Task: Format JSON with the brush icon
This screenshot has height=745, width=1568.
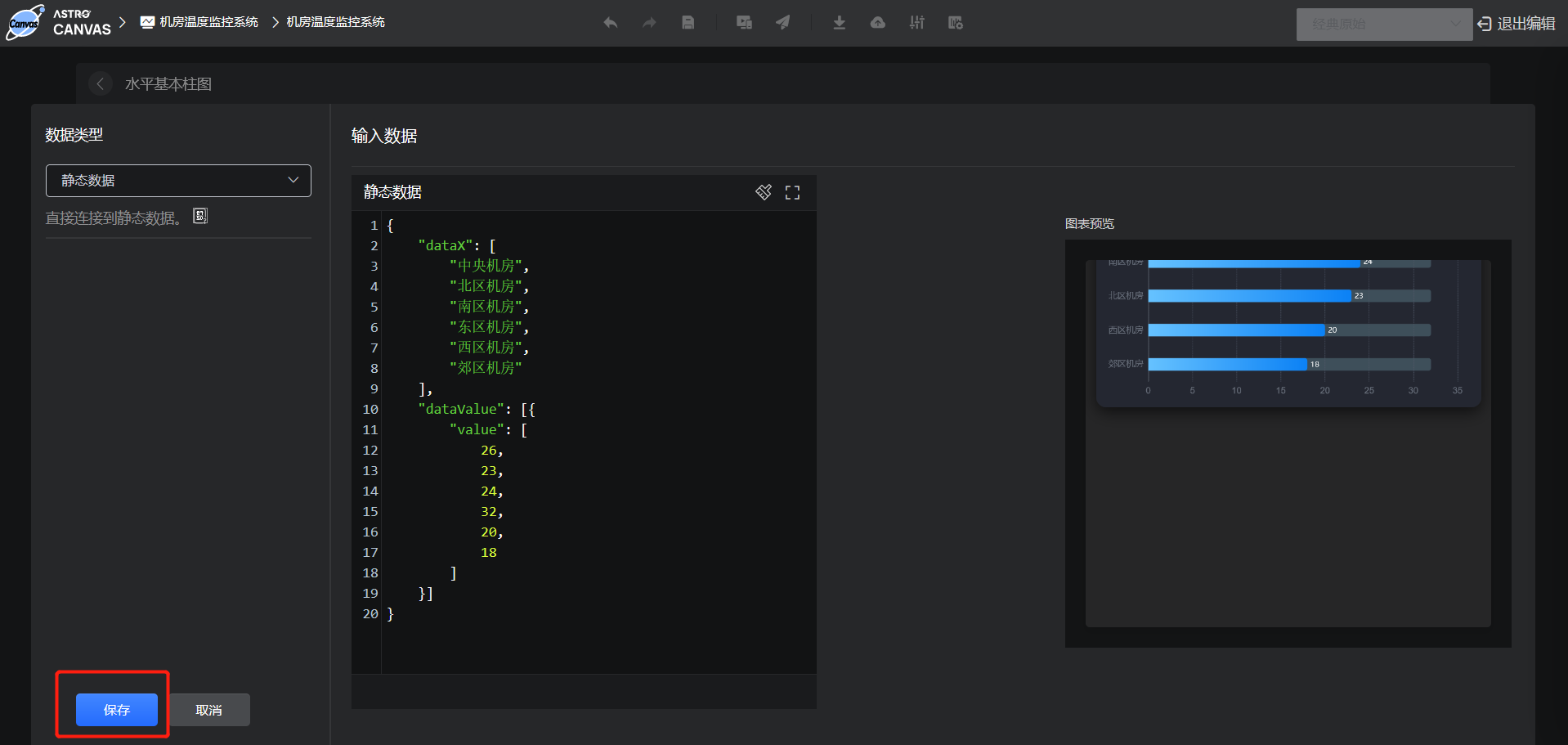Action: 764,192
